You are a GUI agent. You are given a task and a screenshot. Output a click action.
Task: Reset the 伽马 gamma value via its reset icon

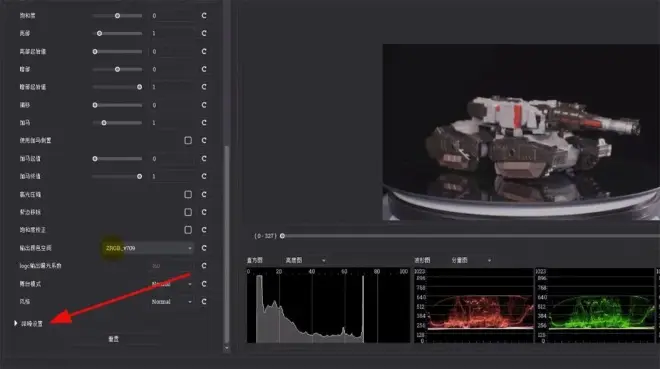(204, 122)
